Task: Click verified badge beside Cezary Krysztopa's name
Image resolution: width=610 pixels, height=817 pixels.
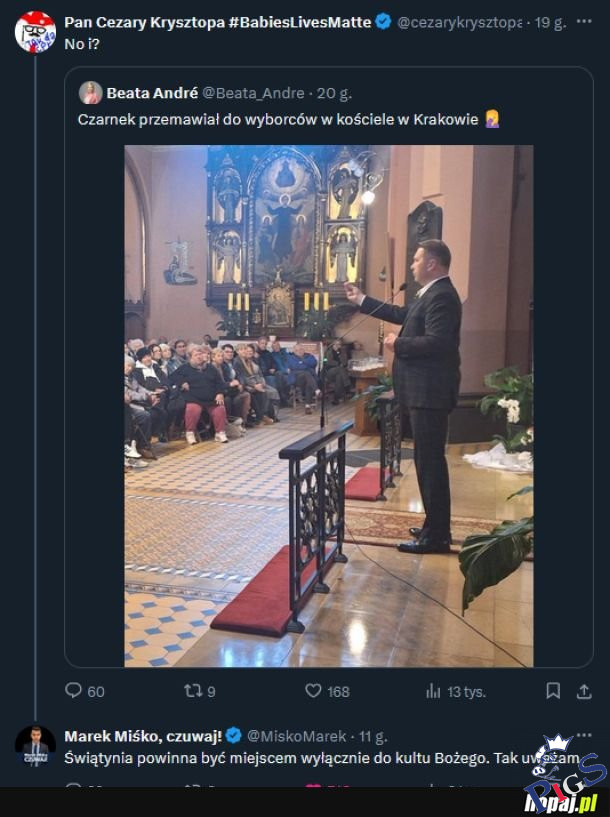Action: pos(383,22)
